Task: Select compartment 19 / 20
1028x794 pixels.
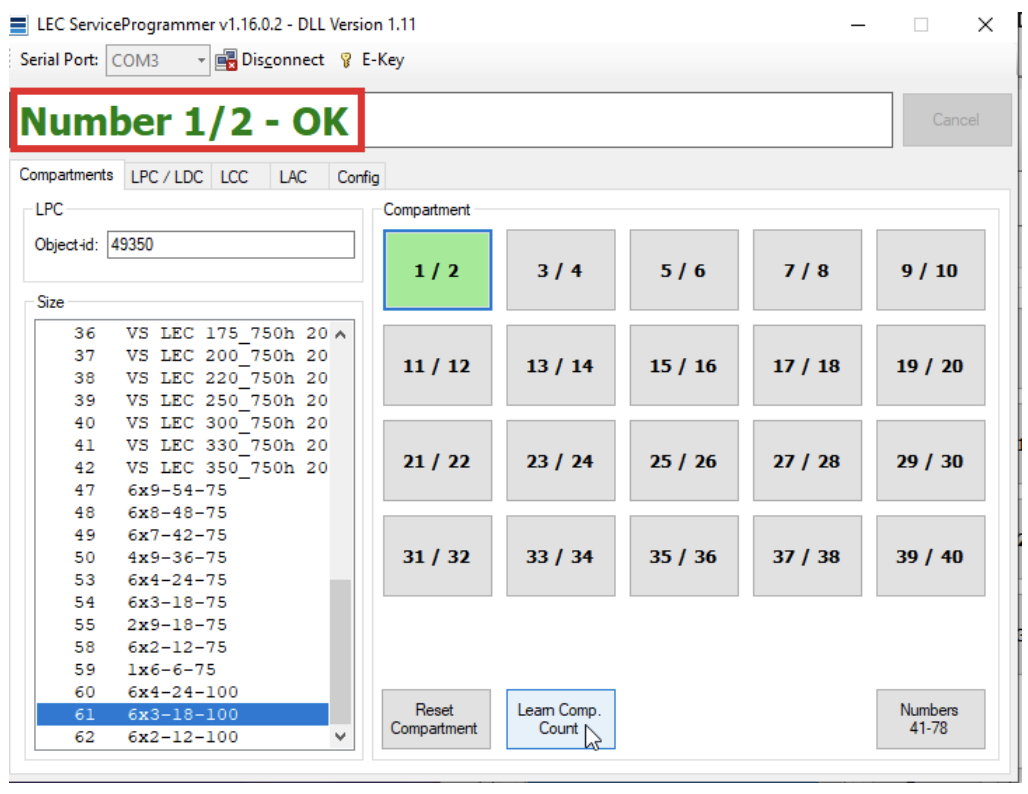Action: 930,365
